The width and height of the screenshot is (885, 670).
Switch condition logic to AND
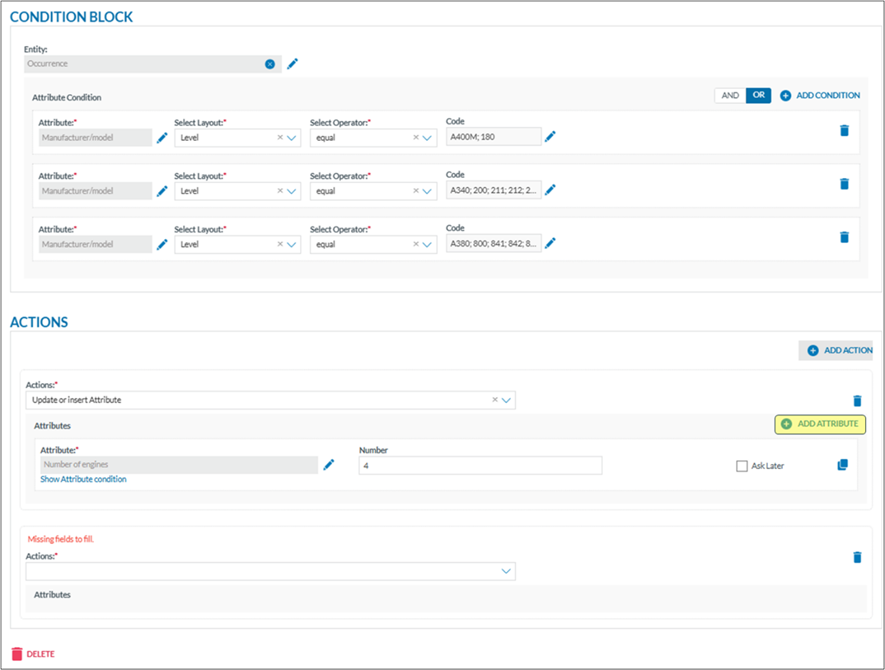click(x=730, y=95)
